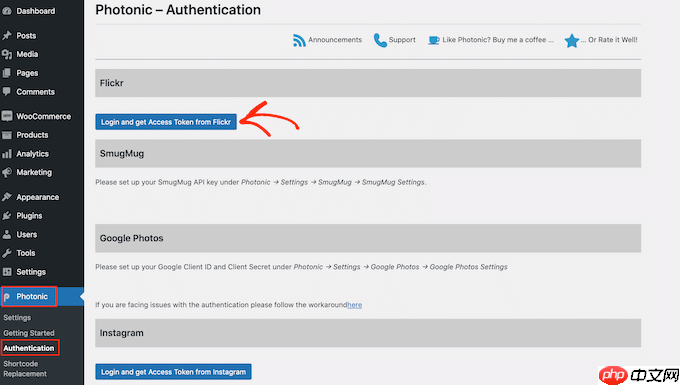Viewport: 680px width, 385px height.
Task: Go to the Media menu
Action: (27, 54)
